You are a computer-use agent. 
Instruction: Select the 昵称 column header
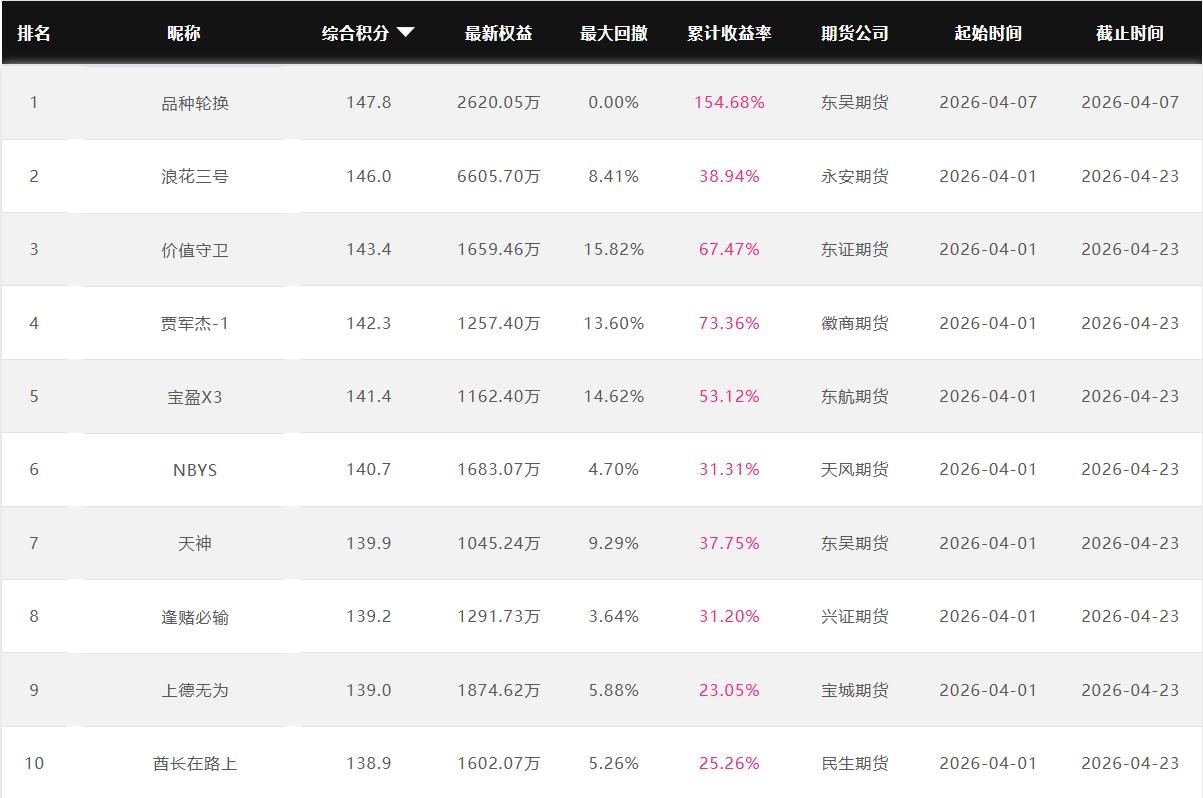coord(184,33)
